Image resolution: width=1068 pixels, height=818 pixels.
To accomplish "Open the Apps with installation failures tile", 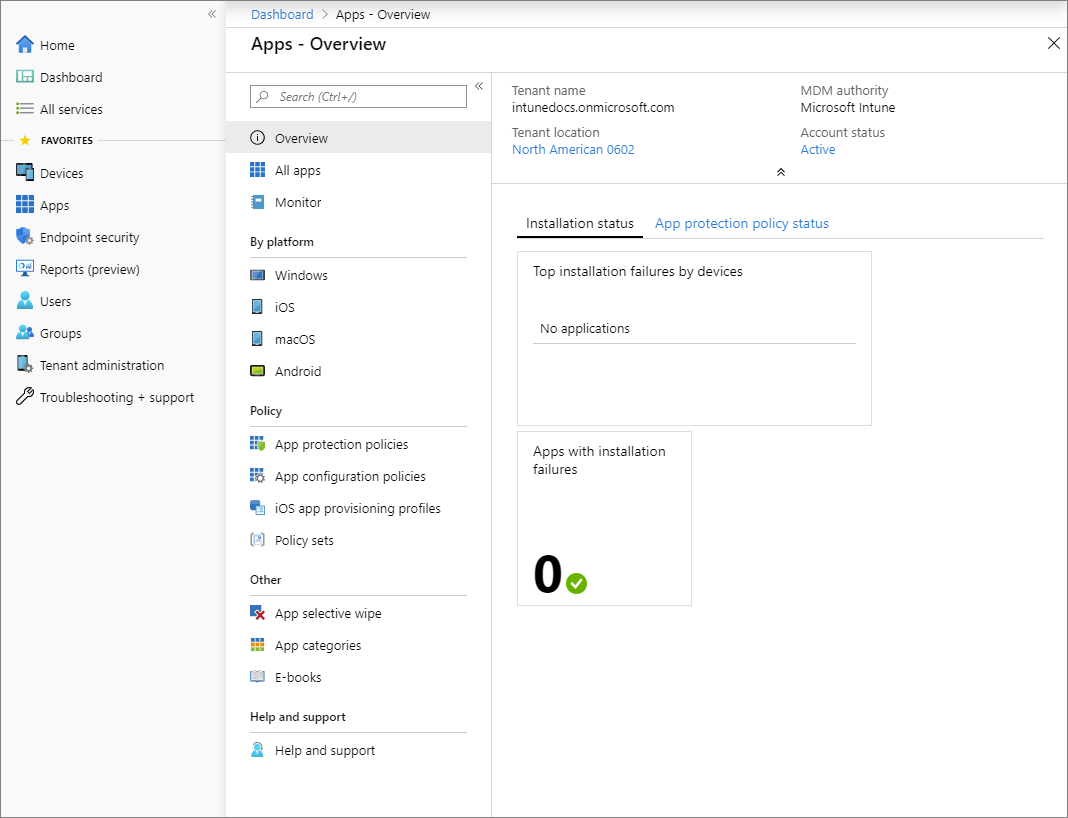I will coord(604,518).
